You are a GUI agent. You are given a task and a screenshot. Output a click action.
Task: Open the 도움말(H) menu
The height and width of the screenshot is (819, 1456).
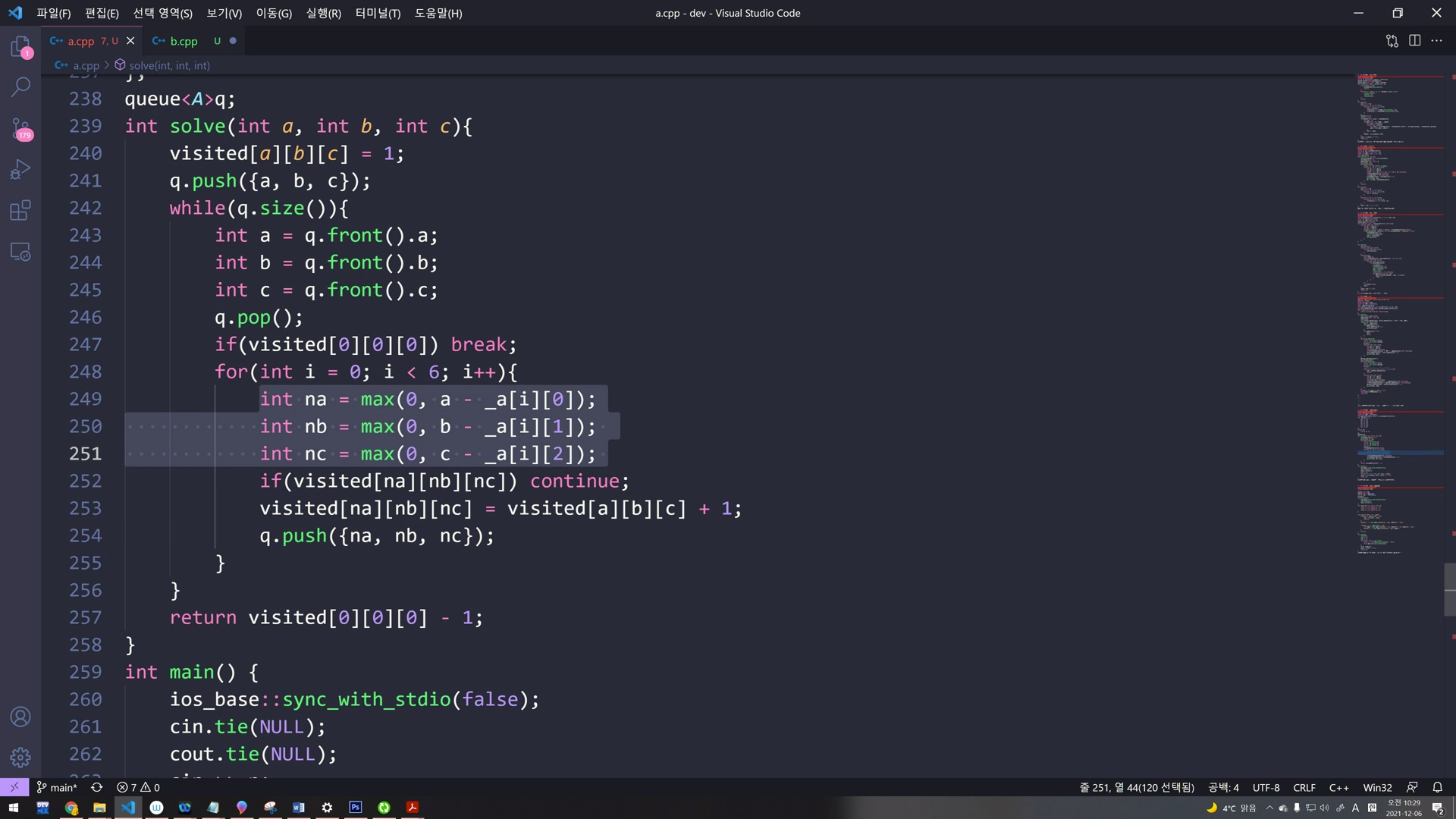438,13
